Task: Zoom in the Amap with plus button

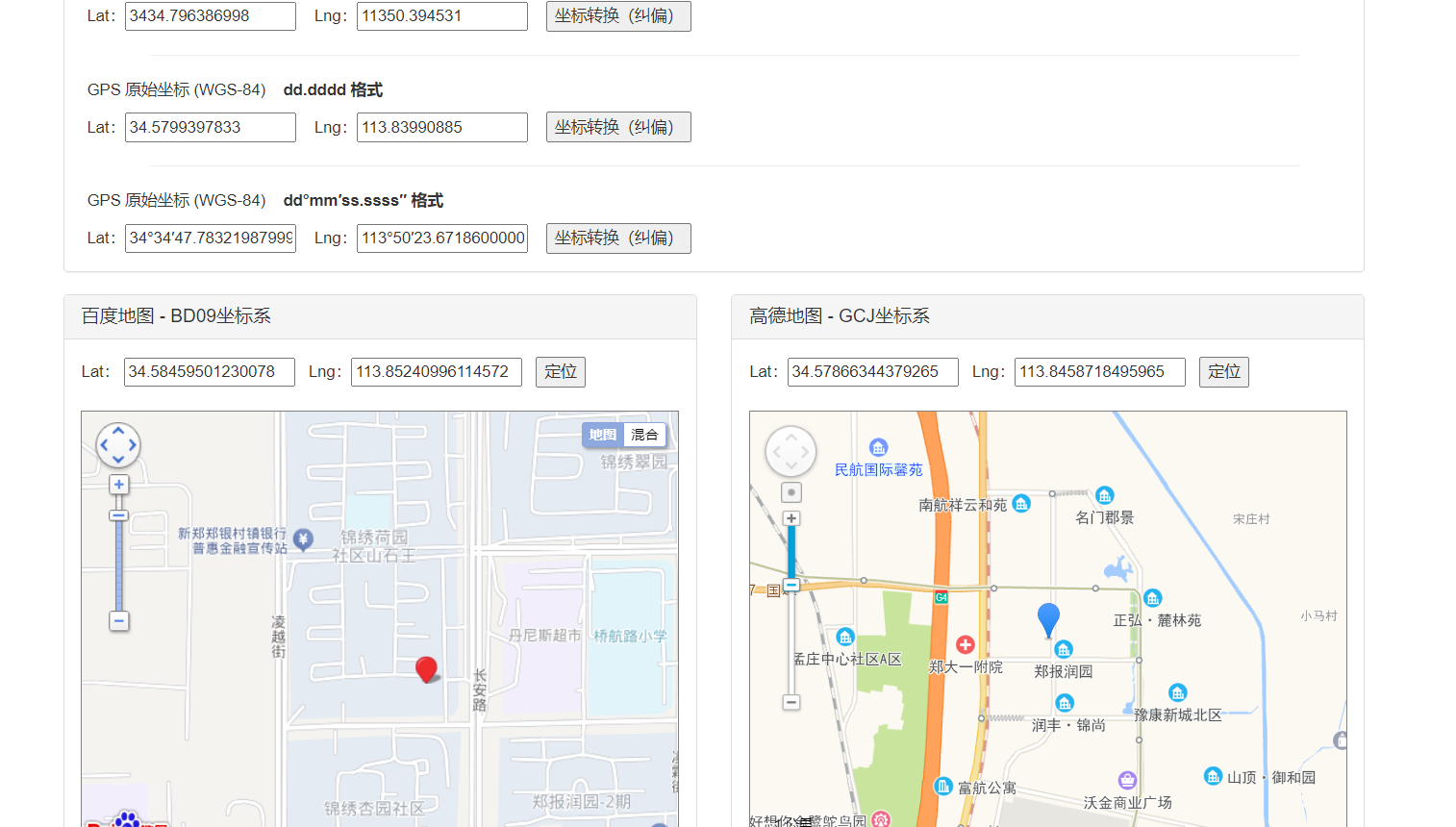Action: point(791,518)
